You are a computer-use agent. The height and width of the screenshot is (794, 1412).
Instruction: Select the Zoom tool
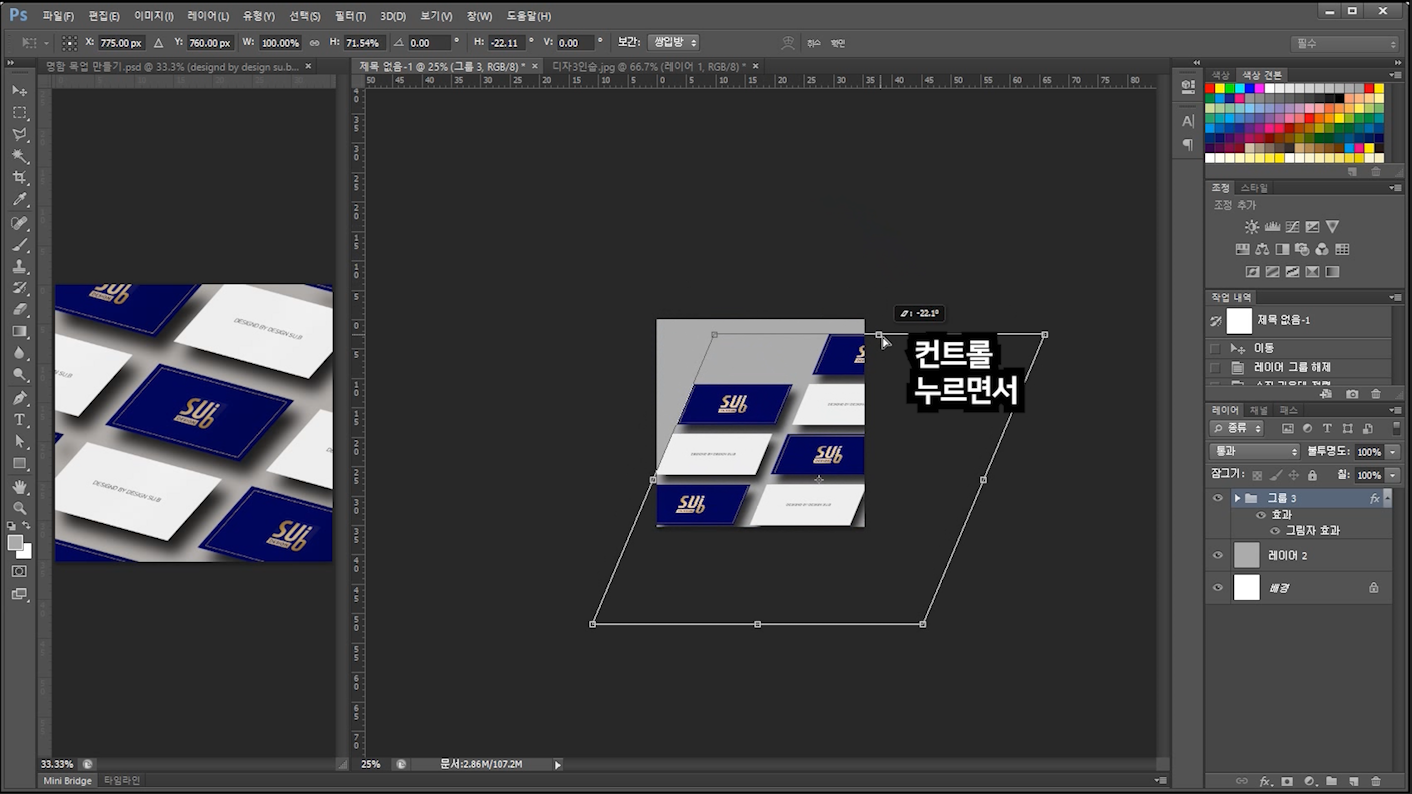(20, 509)
